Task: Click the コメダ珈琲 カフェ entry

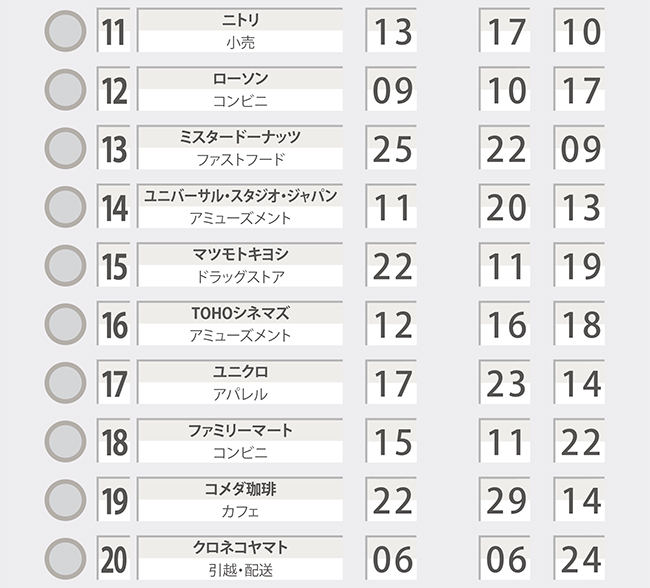Action: [240, 499]
